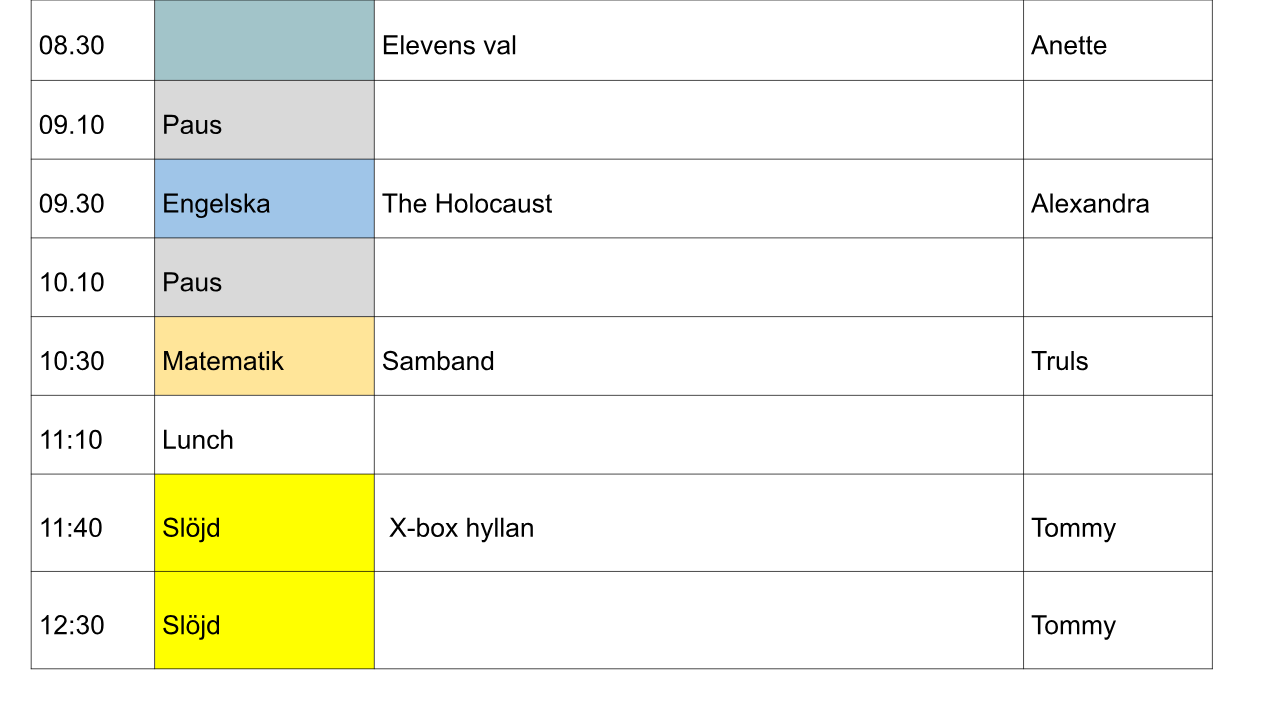Click Tommy in the 11:40 row

pos(1117,527)
